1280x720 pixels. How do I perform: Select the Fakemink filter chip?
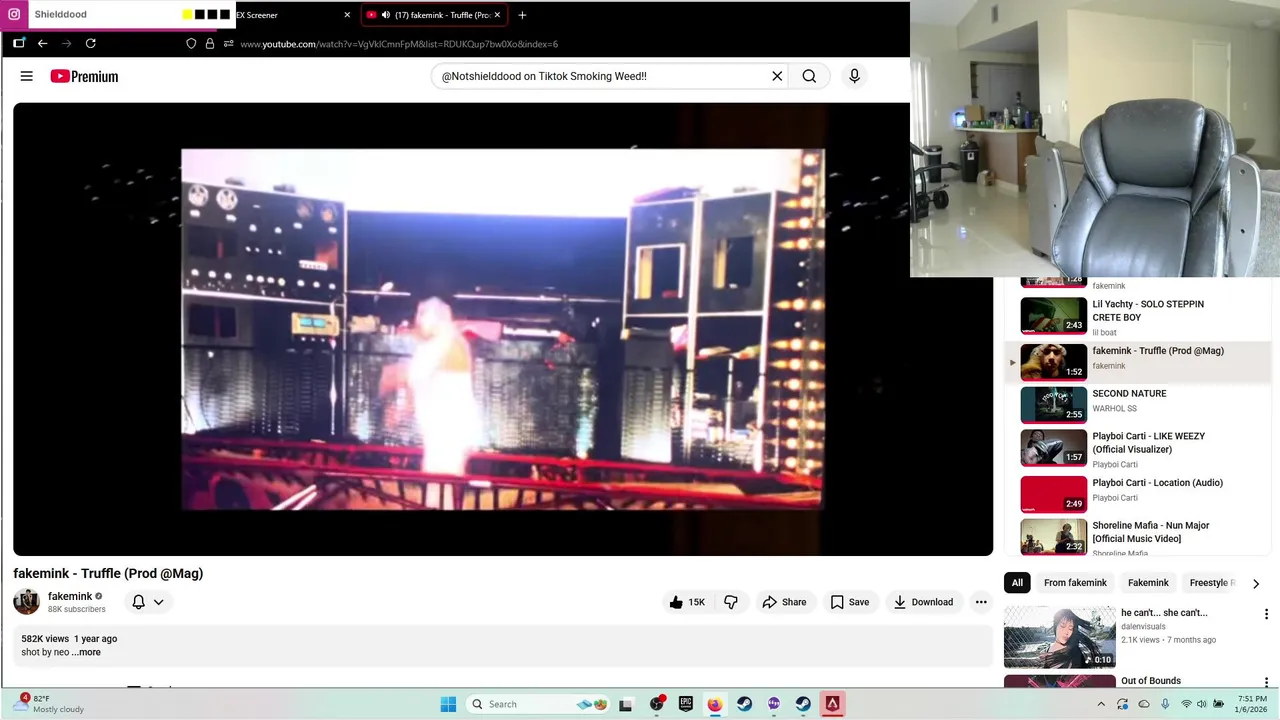click(1148, 583)
